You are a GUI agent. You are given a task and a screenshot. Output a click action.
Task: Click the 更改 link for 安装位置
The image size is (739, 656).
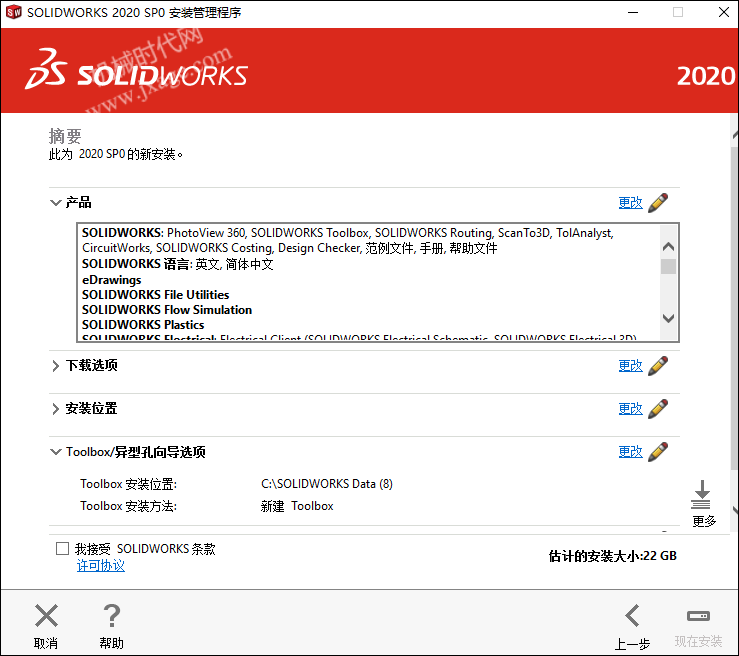pyautogui.click(x=630, y=409)
